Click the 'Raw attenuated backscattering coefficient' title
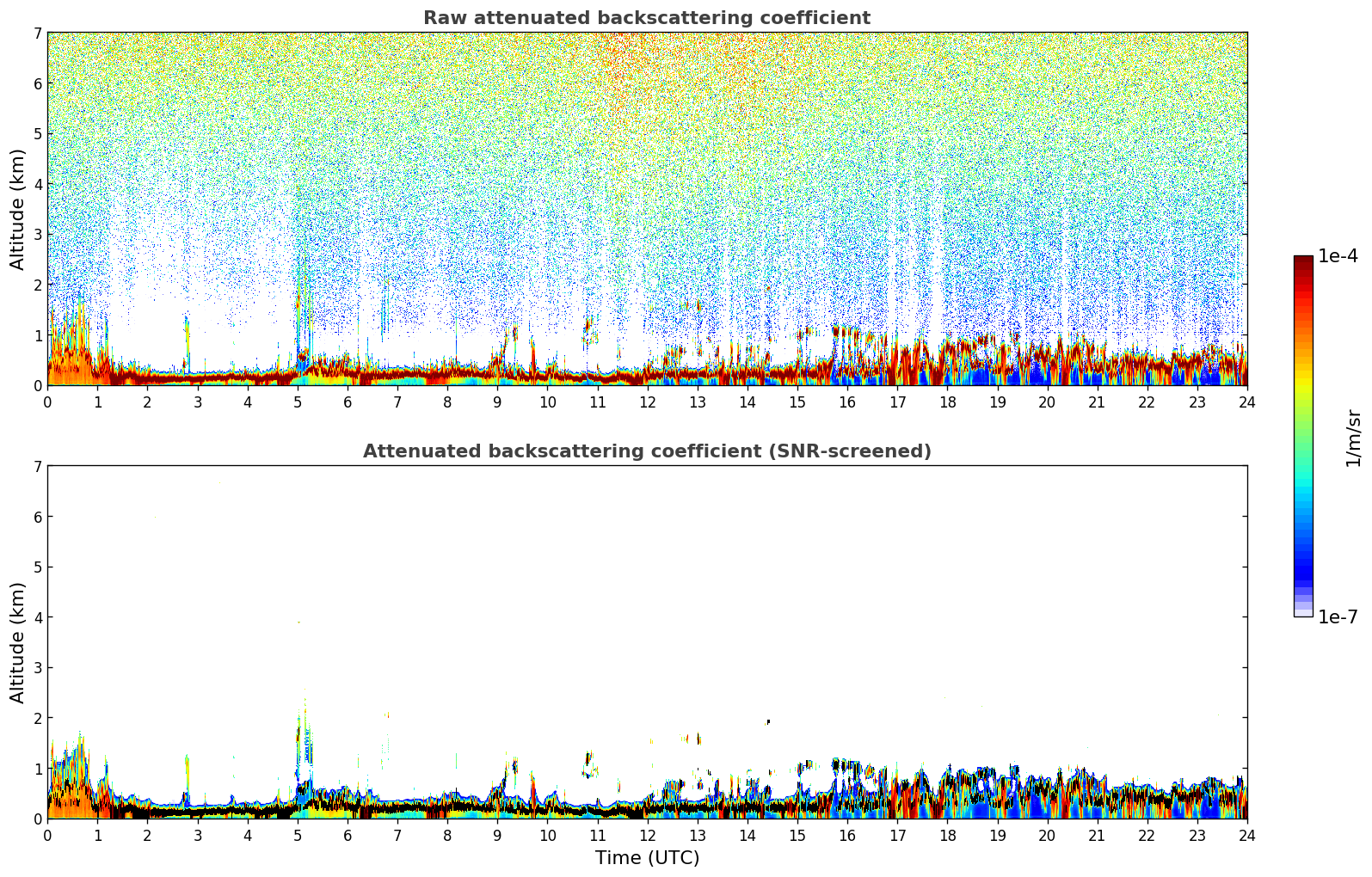The height and width of the screenshot is (877, 1372). pyautogui.click(x=647, y=18)
